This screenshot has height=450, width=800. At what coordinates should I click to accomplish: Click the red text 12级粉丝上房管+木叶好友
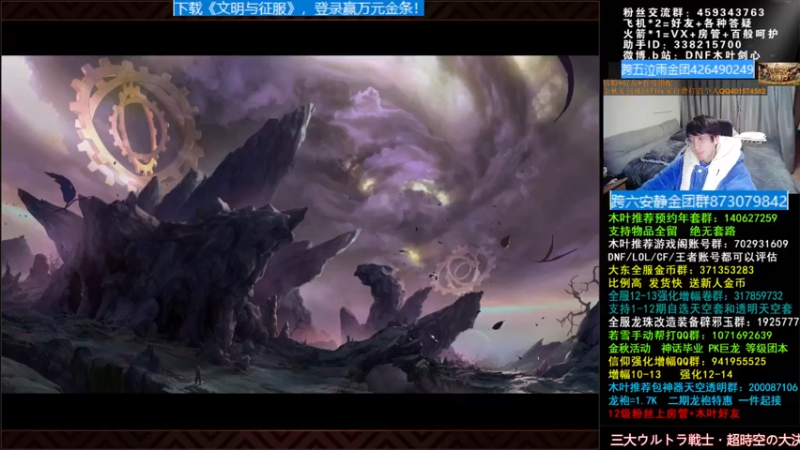(x=674, y=414)
